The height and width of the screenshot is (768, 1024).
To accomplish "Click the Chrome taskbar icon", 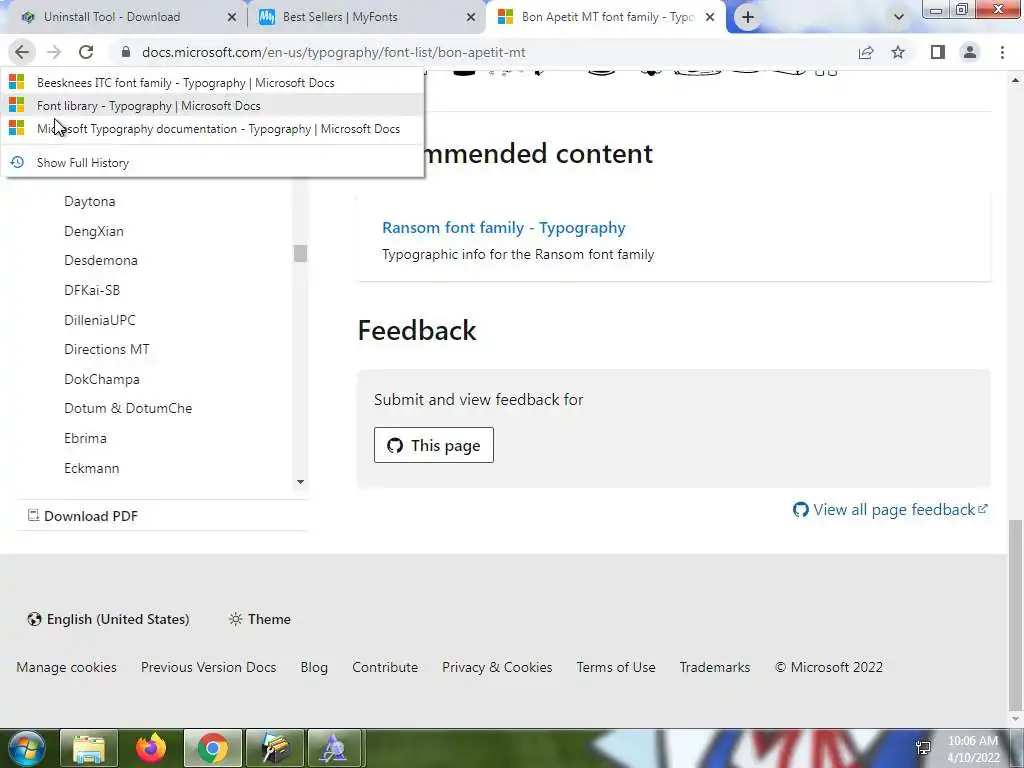I will coord(212,748).
